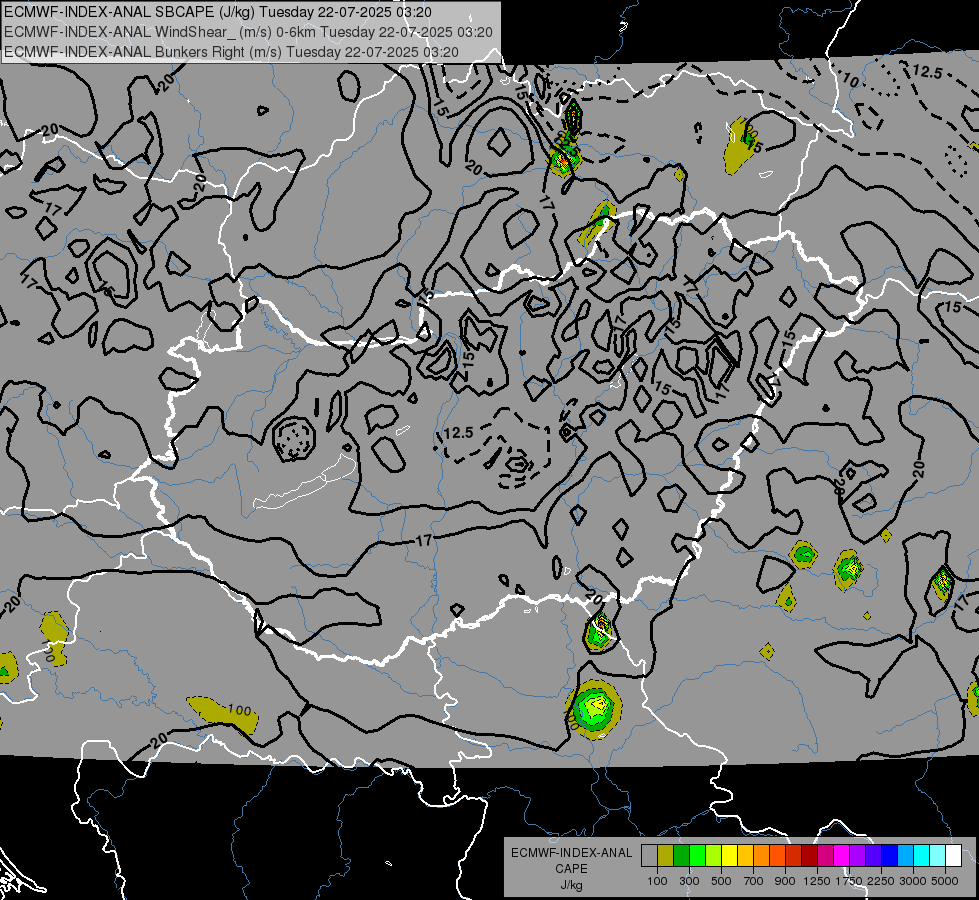979x900 pixels.
Task: Select the dark red legend swatch
Action: (x=809, y=856)
